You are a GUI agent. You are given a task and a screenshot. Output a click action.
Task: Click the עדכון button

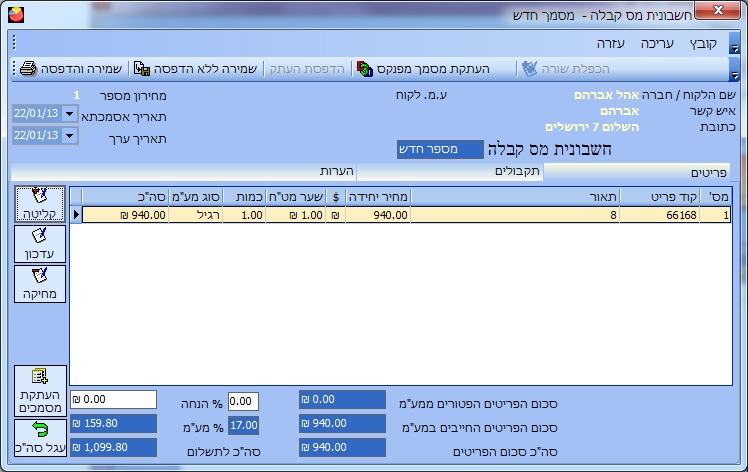[x=40, y=244]
